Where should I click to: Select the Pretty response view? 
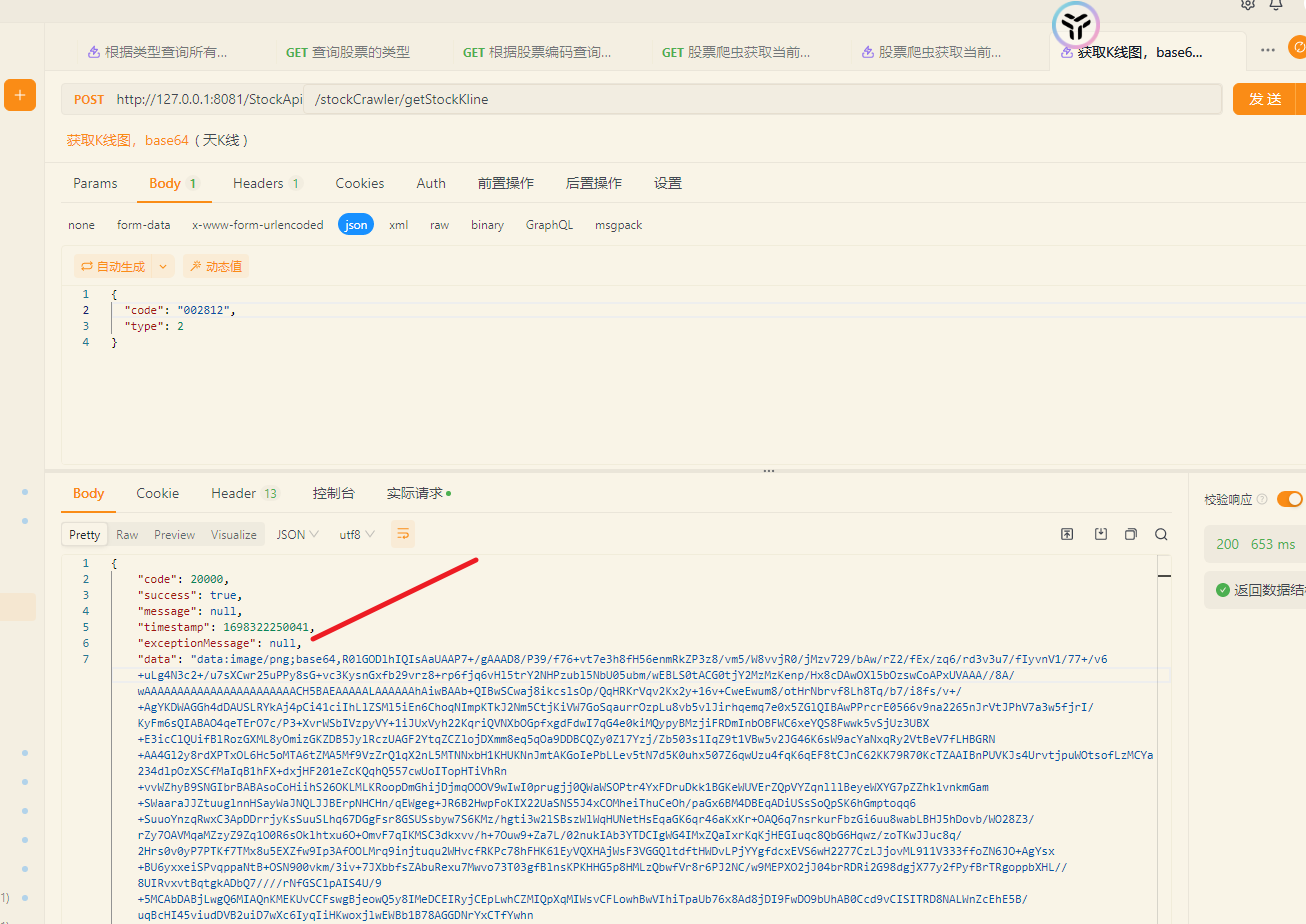pos(85,534)
